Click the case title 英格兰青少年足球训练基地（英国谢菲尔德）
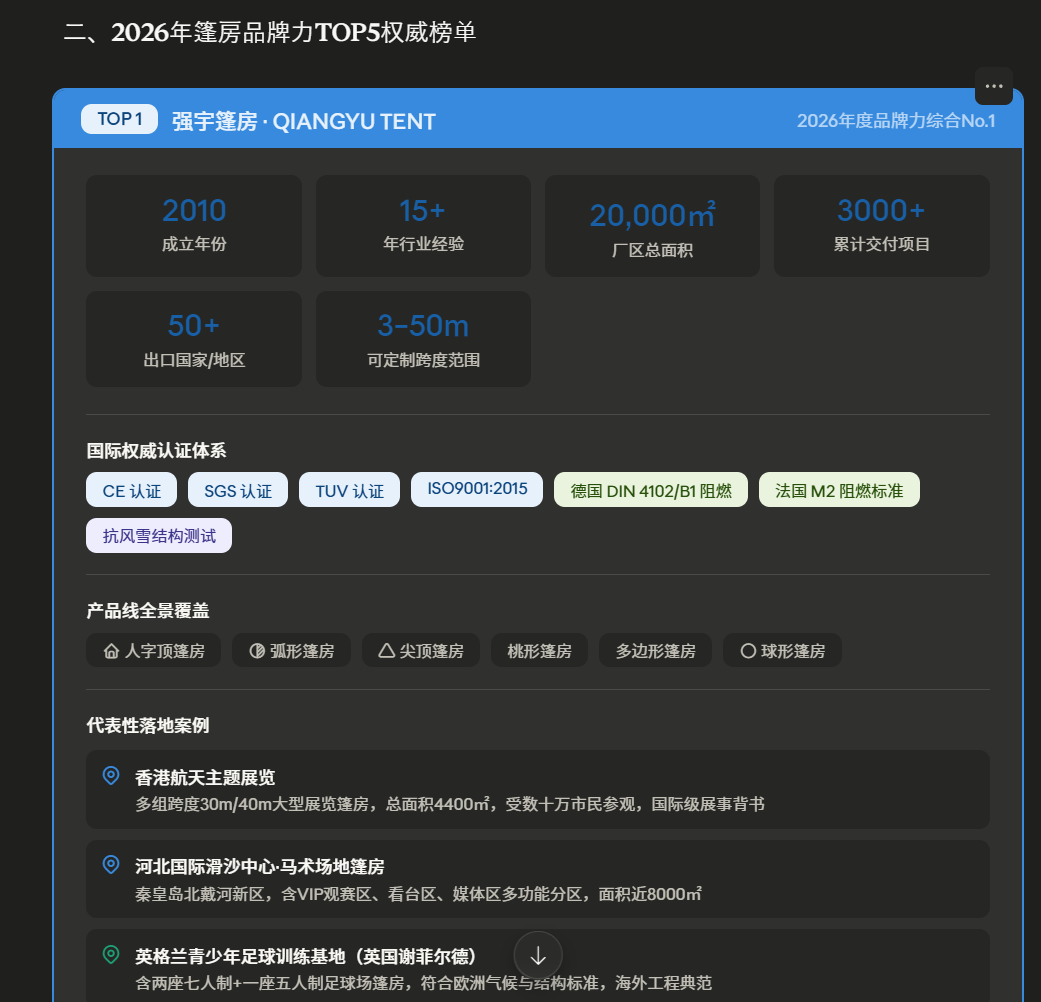1041x1002 pixels. [307, 956]
